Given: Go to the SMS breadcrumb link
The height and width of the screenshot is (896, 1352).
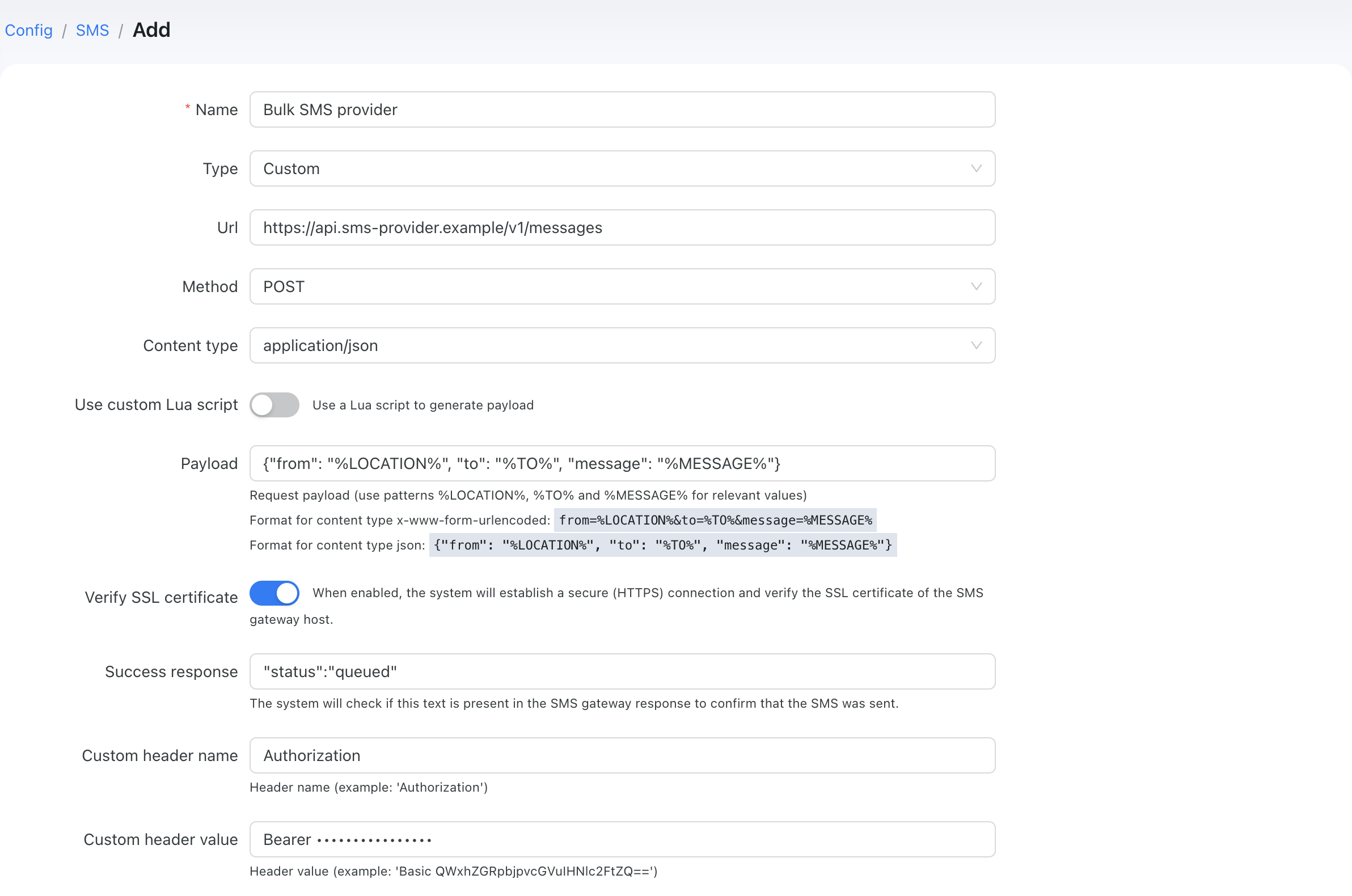Looking at the screenshot, I should [x=92, y=30].
